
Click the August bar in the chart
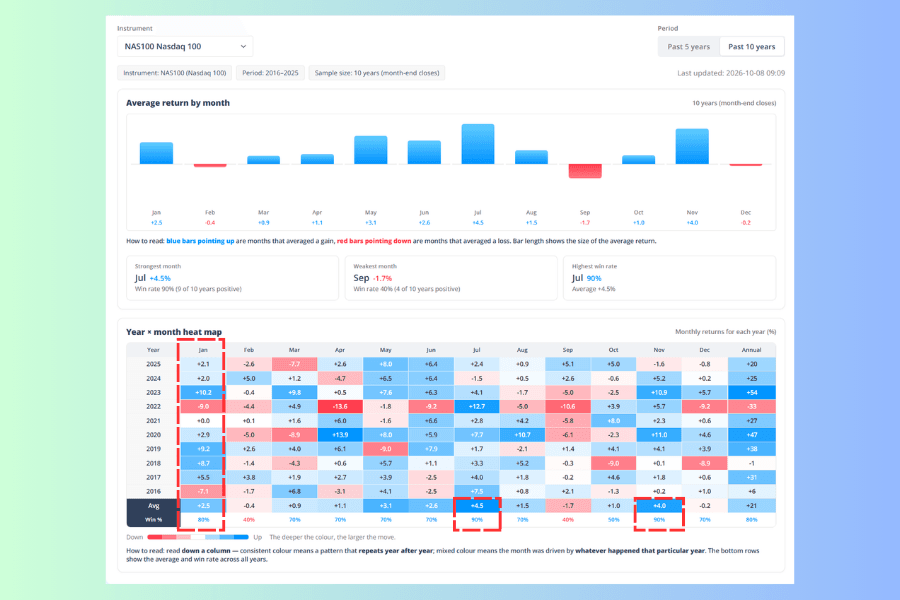point(532,157)
